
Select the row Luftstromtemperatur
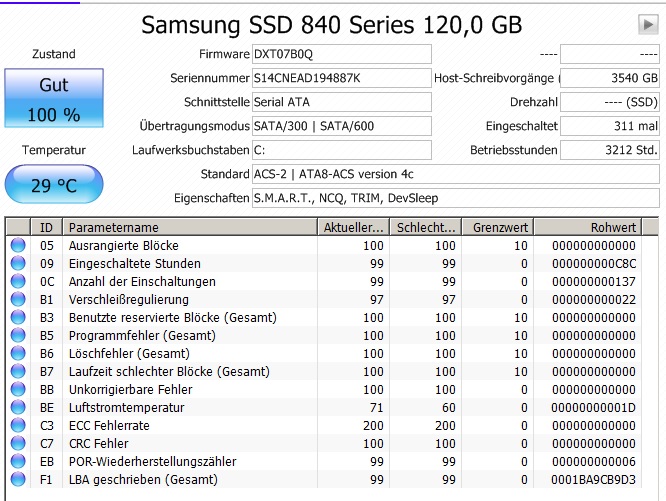(324, 408)
